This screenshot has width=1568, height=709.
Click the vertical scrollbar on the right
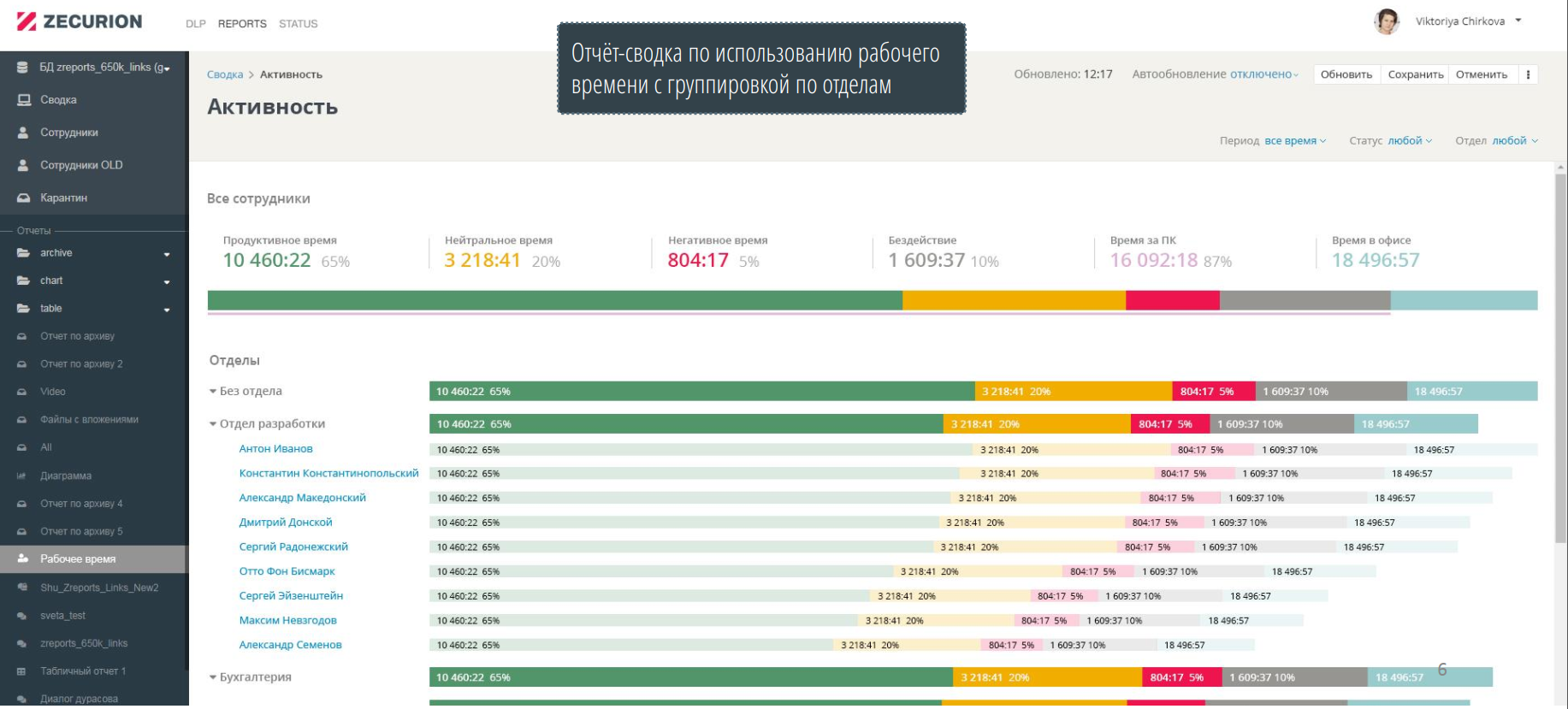(1560, 359)
